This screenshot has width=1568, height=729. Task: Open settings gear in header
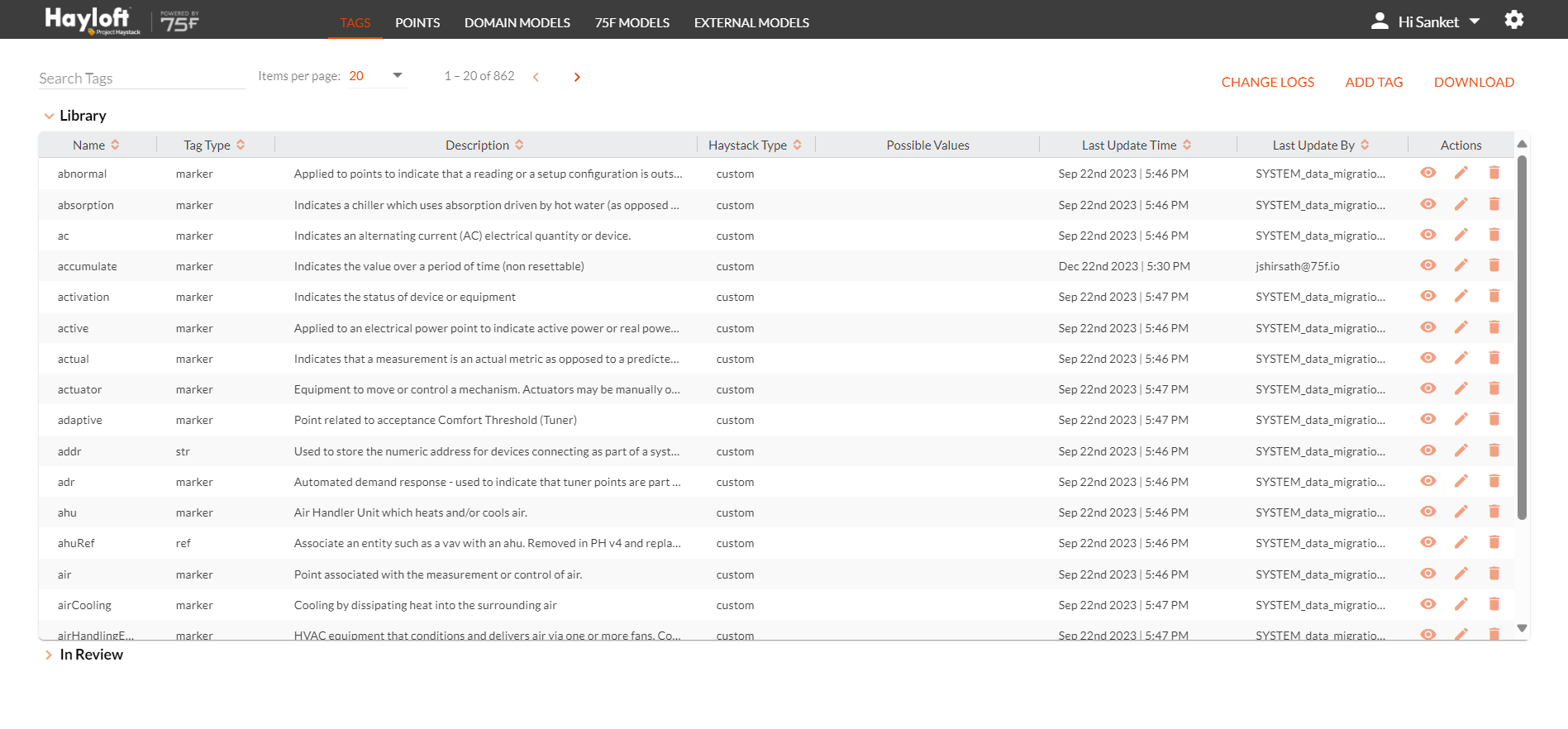[1514, 20]
